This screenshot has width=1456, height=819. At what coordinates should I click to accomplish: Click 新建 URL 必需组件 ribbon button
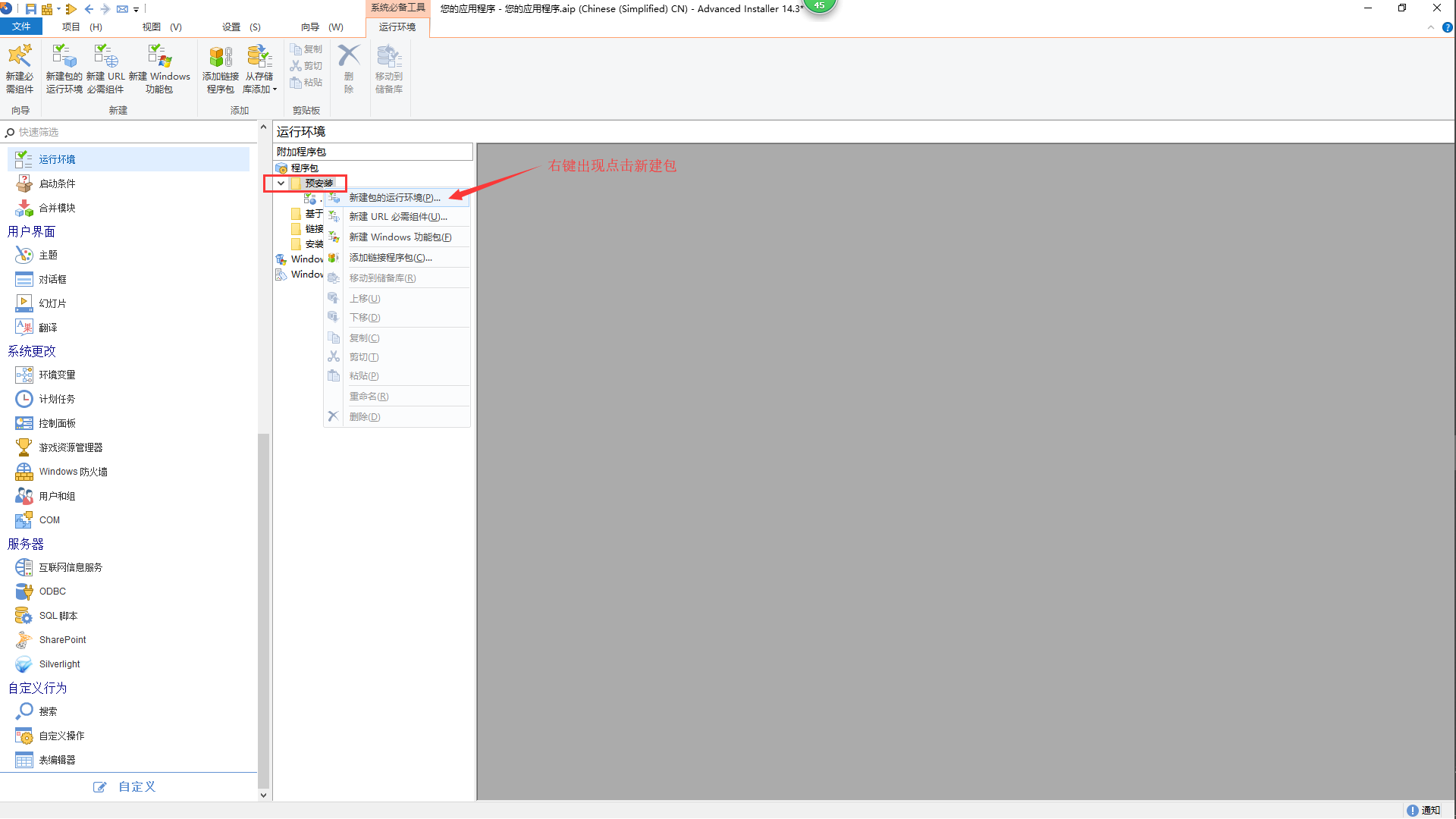pyautogui.click(x=105, y=68)
